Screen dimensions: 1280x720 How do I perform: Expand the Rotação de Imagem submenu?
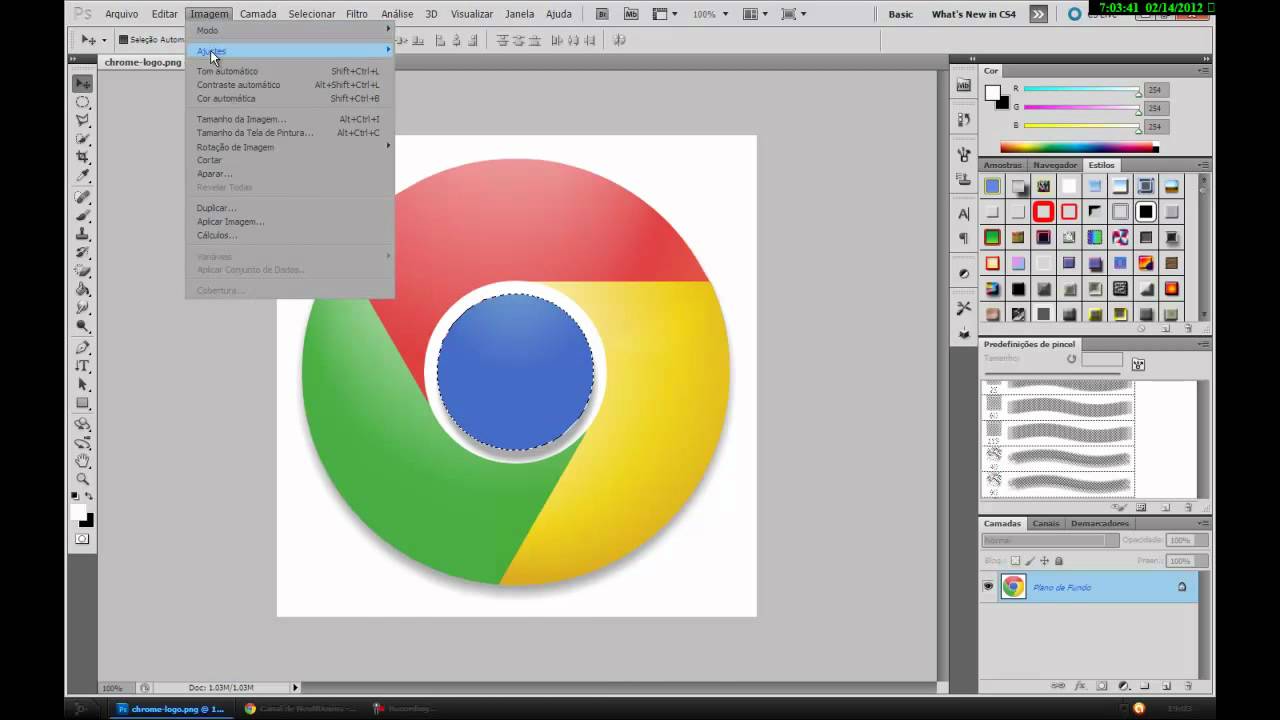pyautogui.click(x=289, y=147)
